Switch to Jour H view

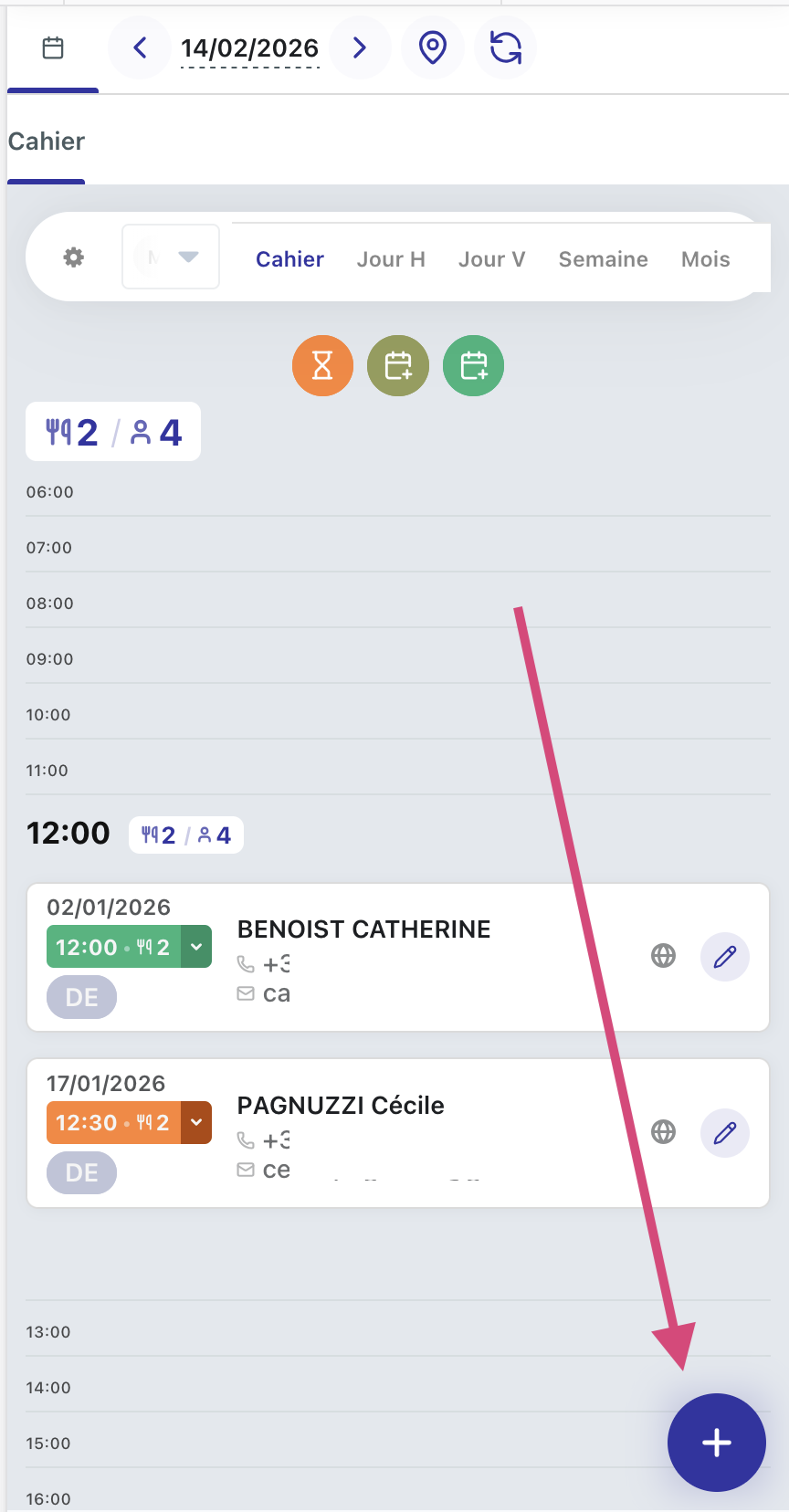tap(391, 259)
